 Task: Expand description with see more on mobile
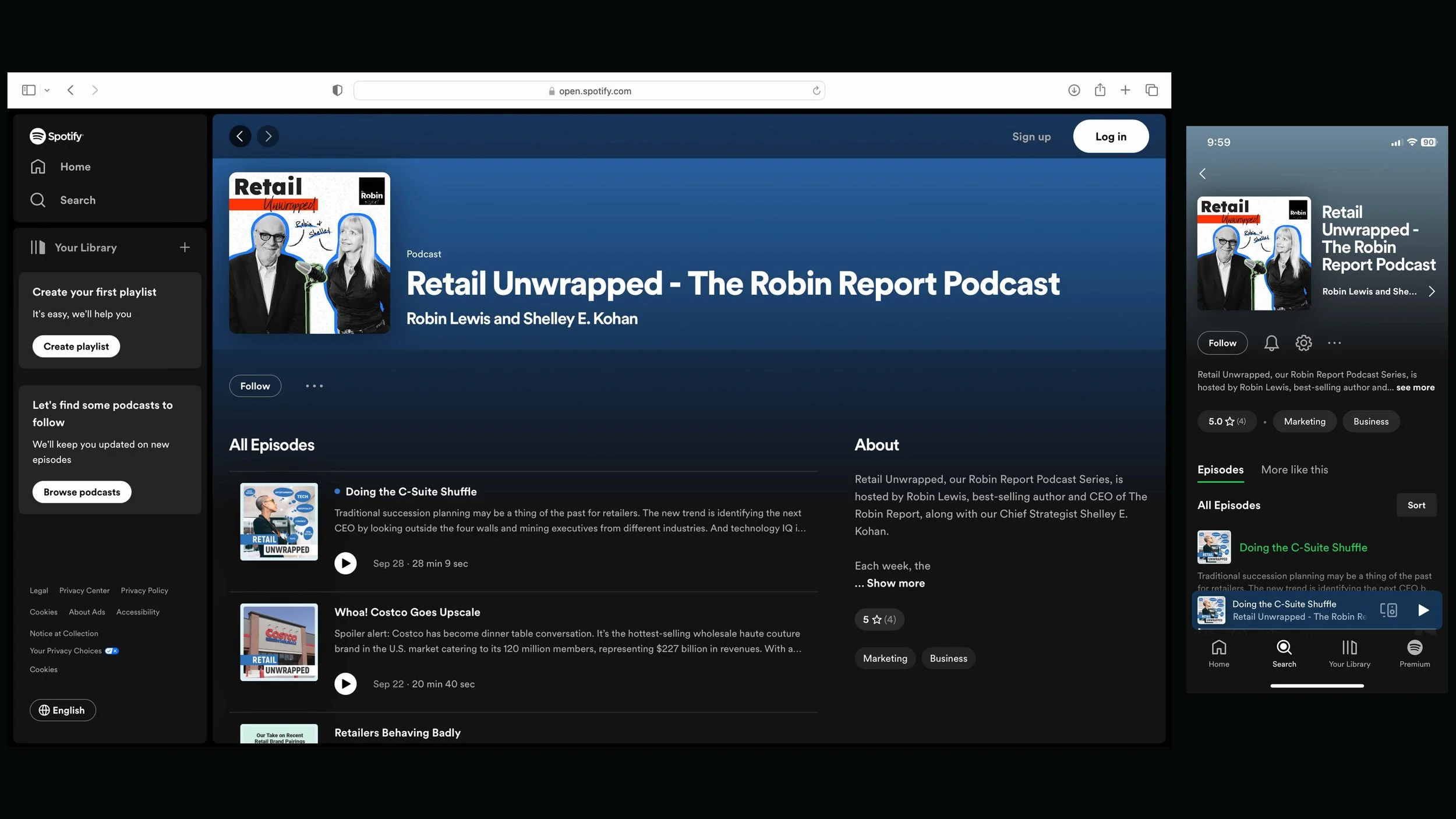pyautogui.click(x=1415, y=388)
